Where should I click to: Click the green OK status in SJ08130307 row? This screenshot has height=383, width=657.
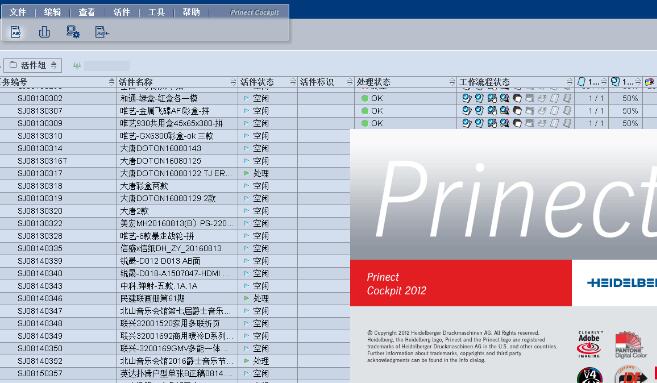[372, 111]
